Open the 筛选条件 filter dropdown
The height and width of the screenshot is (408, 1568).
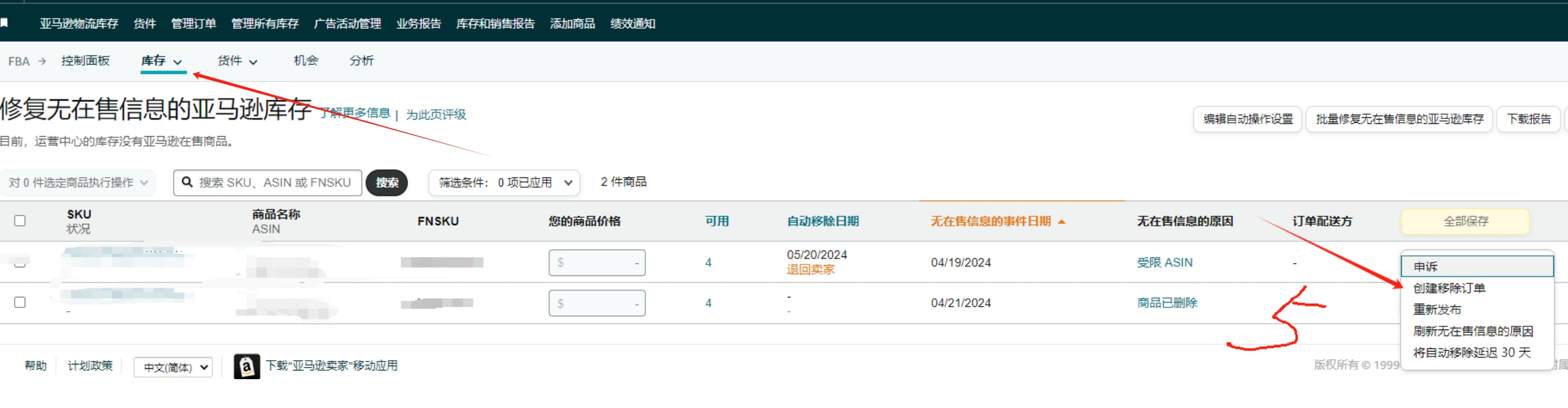point(504,183)
